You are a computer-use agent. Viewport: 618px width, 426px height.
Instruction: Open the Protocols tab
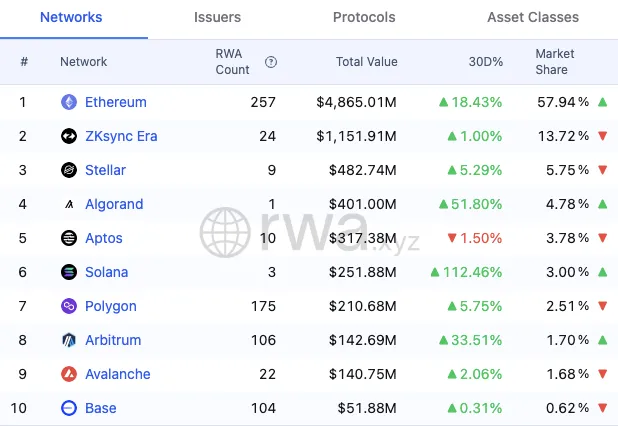pyautogui.click(x=364, y=18)
